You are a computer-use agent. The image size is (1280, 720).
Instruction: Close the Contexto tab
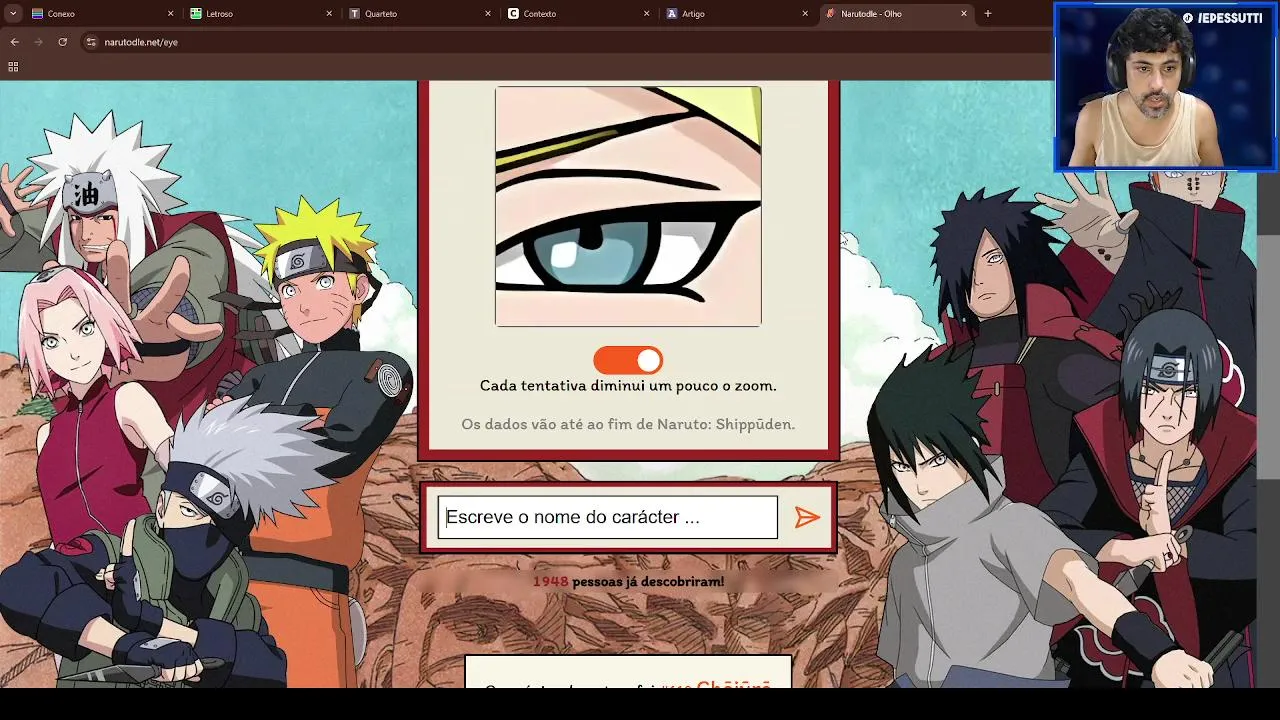point(646,14)
